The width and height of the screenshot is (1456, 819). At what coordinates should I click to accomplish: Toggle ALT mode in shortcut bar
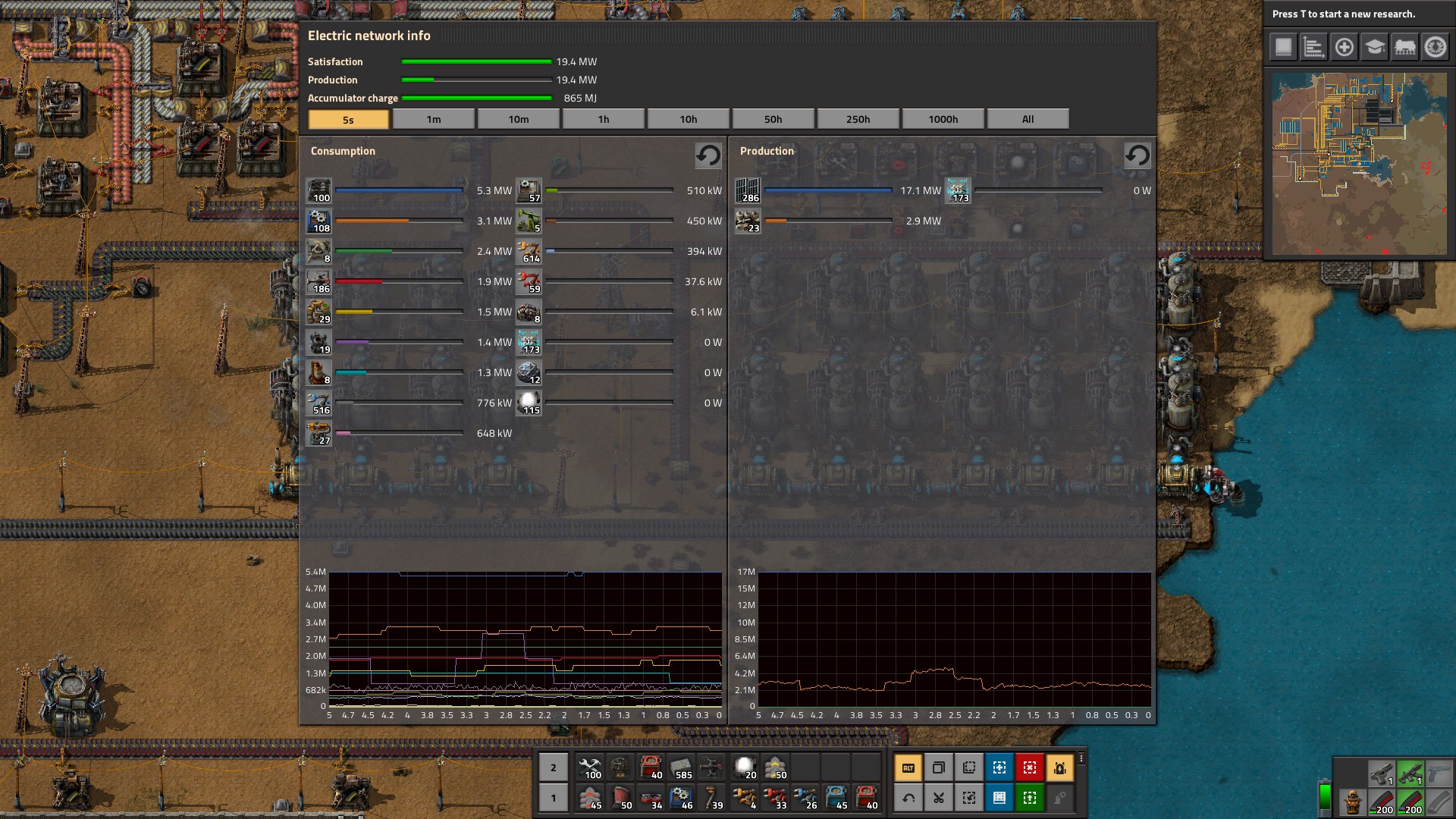(908, 767)
